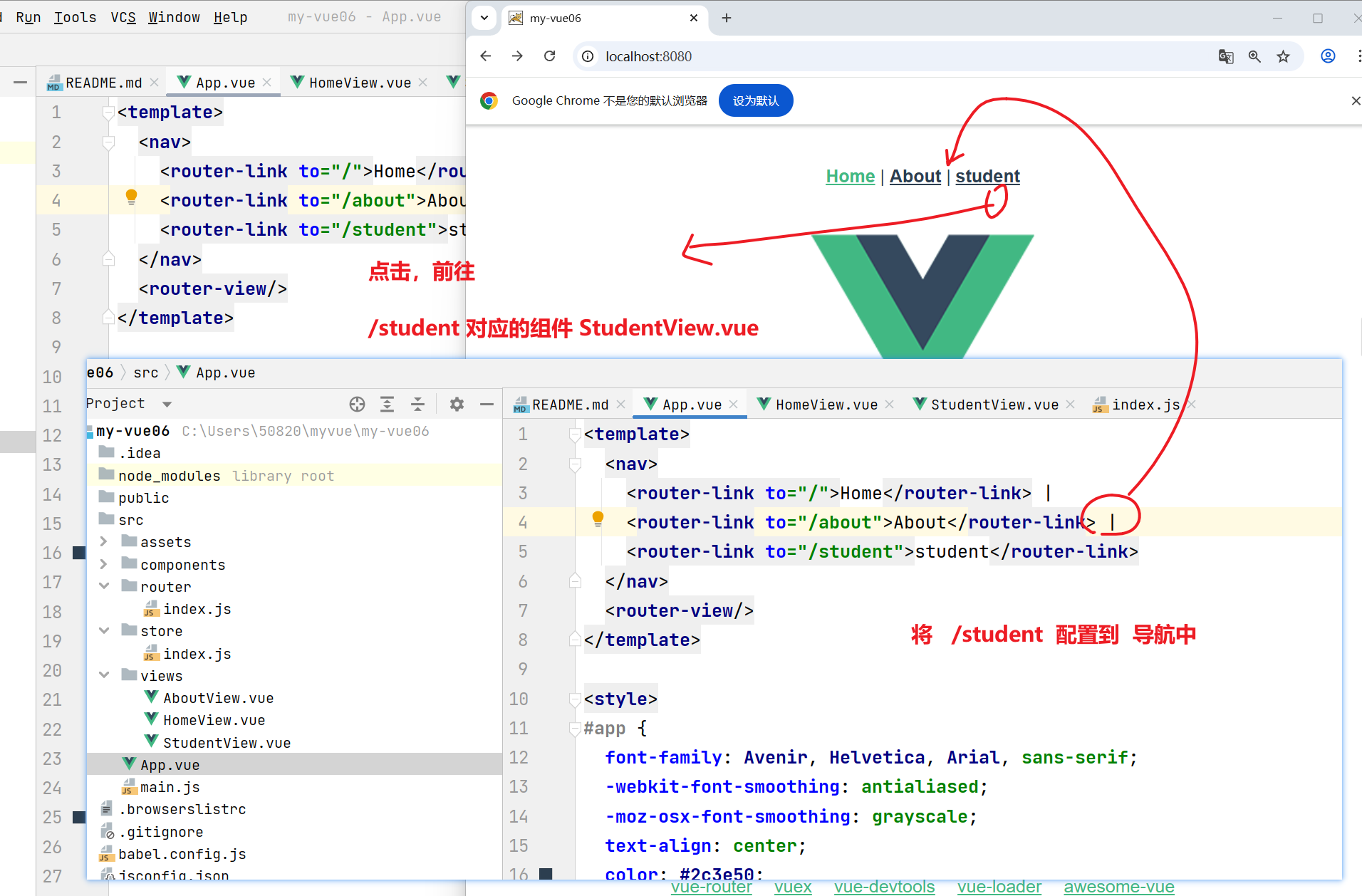The height and width of the screenshot is (896, 1362).
Task: Close App.vue tab in back editor
Action: coord(267,83)
